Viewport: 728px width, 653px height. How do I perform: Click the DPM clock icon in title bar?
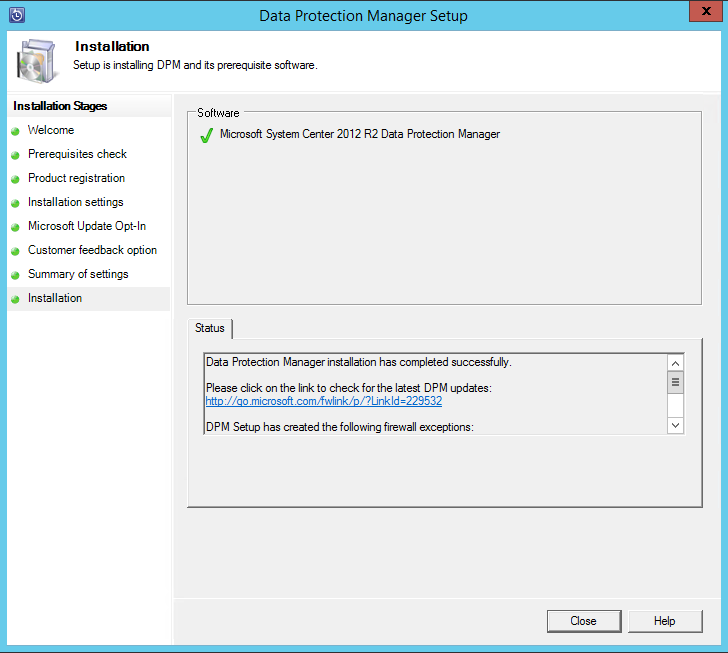17,15
